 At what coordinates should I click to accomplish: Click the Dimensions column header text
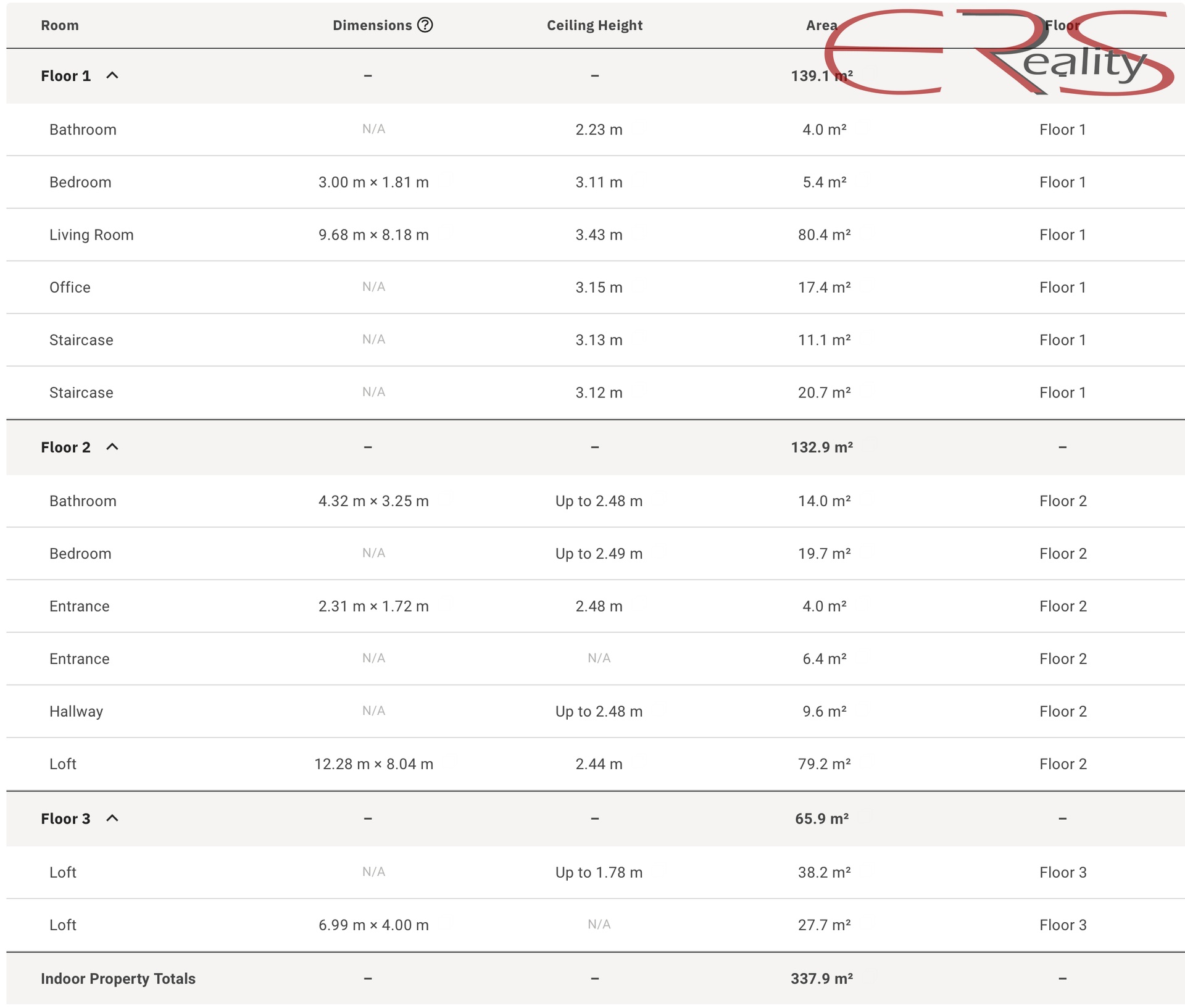pos(372,25)
